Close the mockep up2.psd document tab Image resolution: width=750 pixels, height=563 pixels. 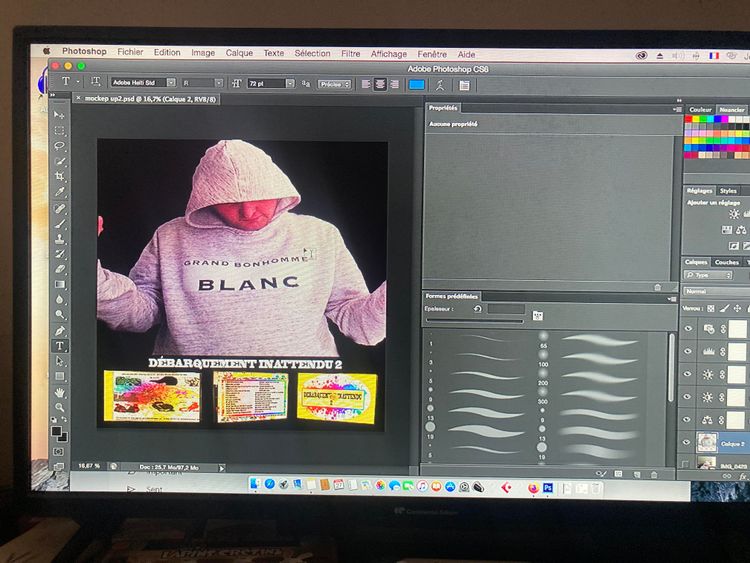click(78, 98)
